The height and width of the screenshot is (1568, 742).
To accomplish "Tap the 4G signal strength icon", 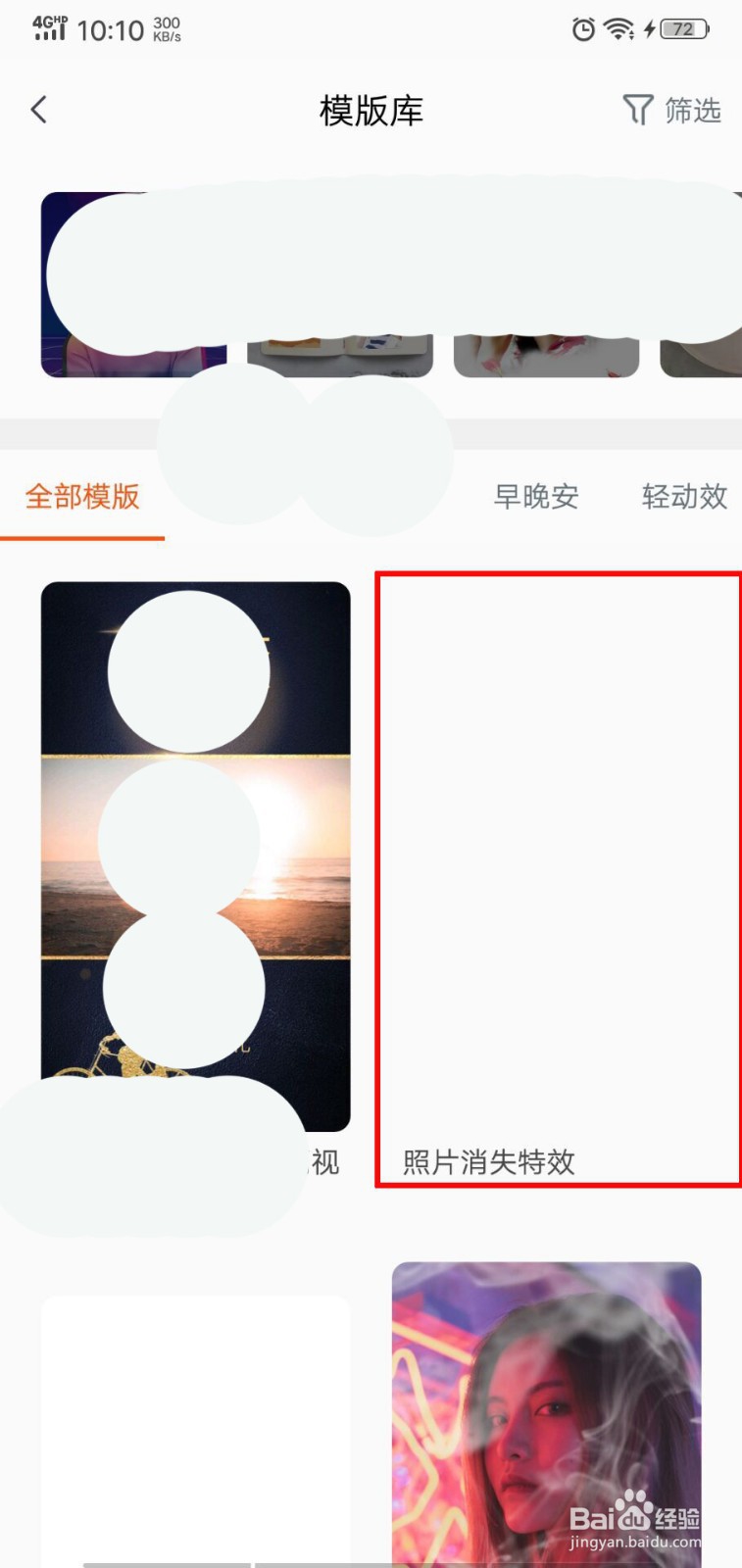I will click(50, 27).
